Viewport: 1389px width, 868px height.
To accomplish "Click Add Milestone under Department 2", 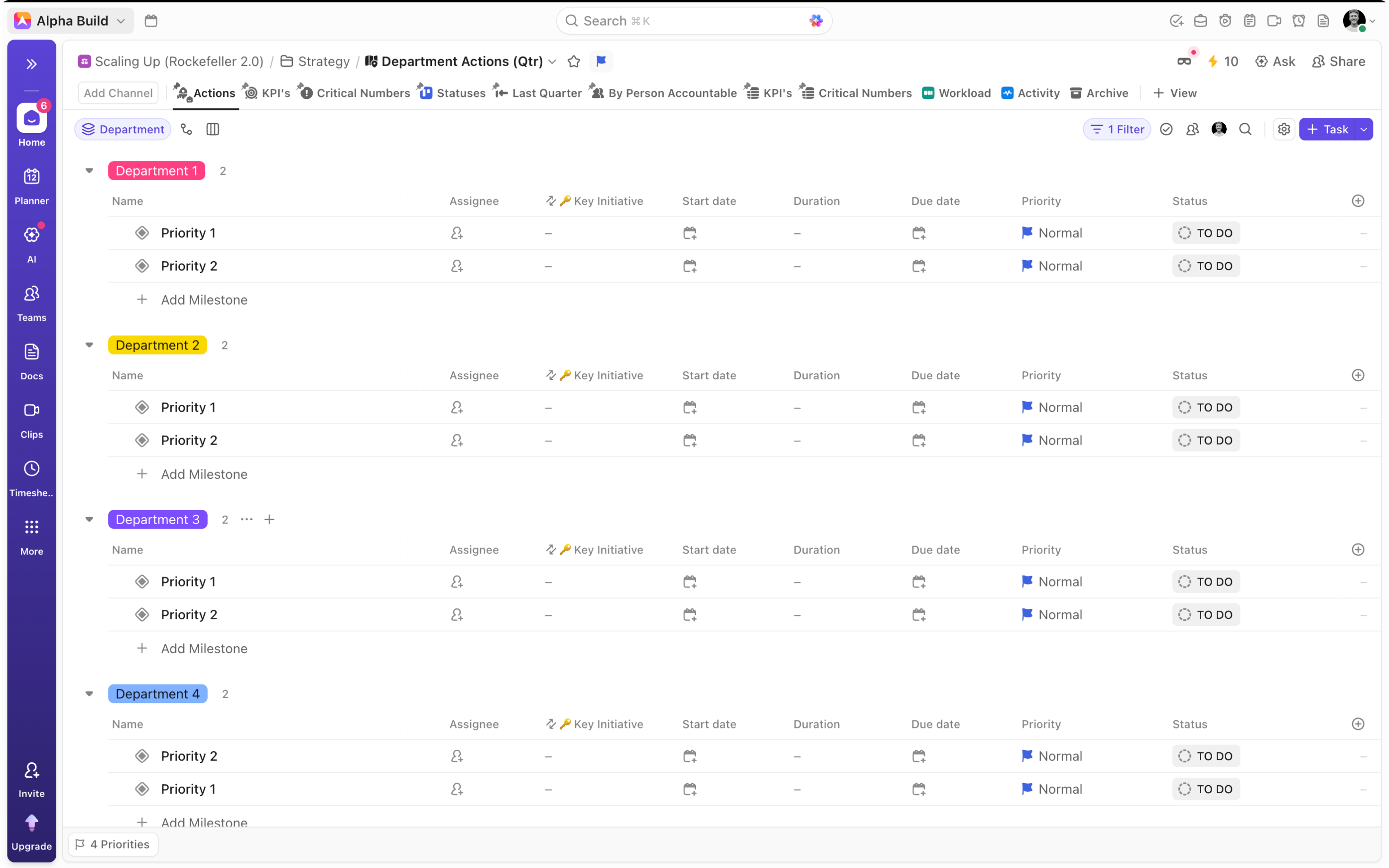I will pos(204,473).
